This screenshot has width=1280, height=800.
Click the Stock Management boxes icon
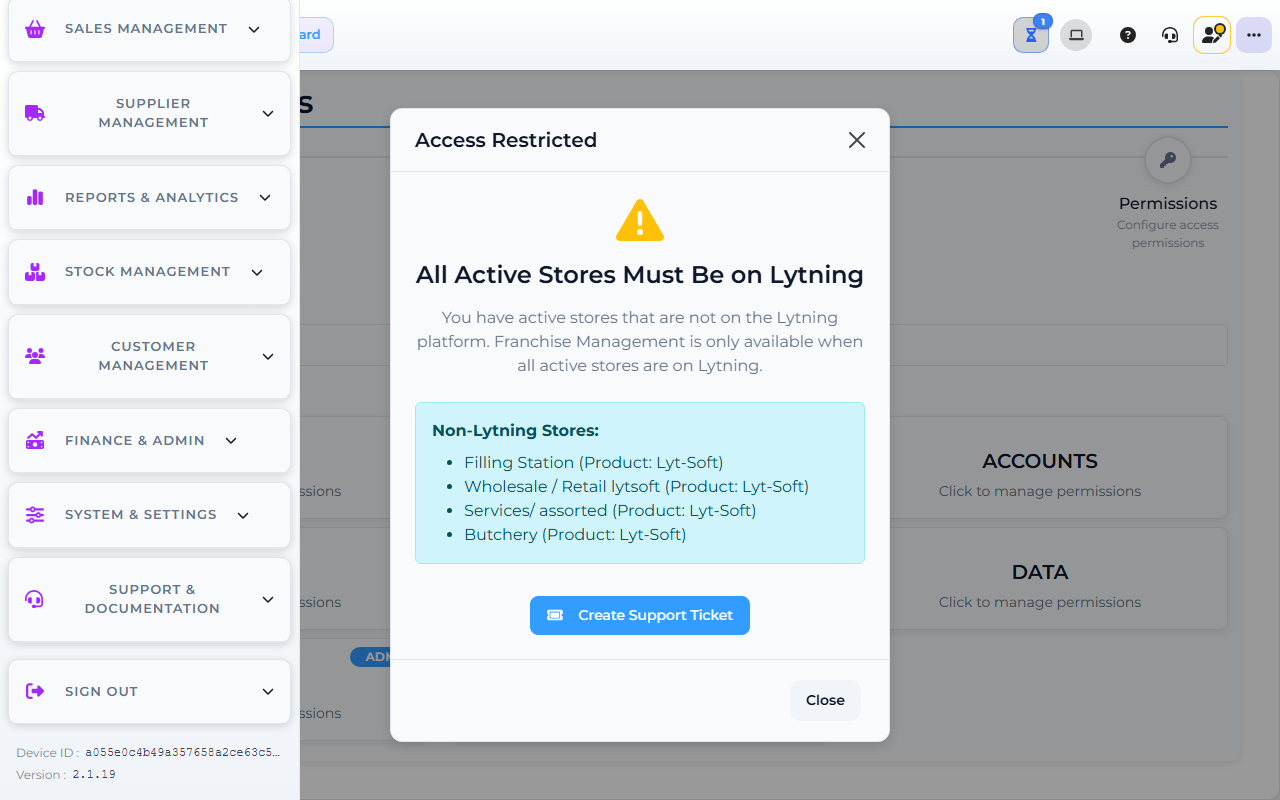click(35, 272)
